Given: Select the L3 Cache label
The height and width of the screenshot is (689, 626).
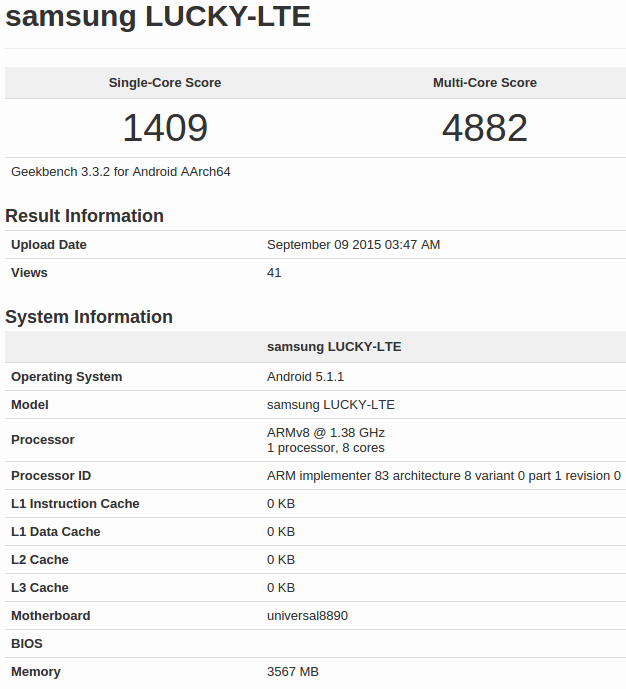Looking at the screenshot, I should pos(40,588).
